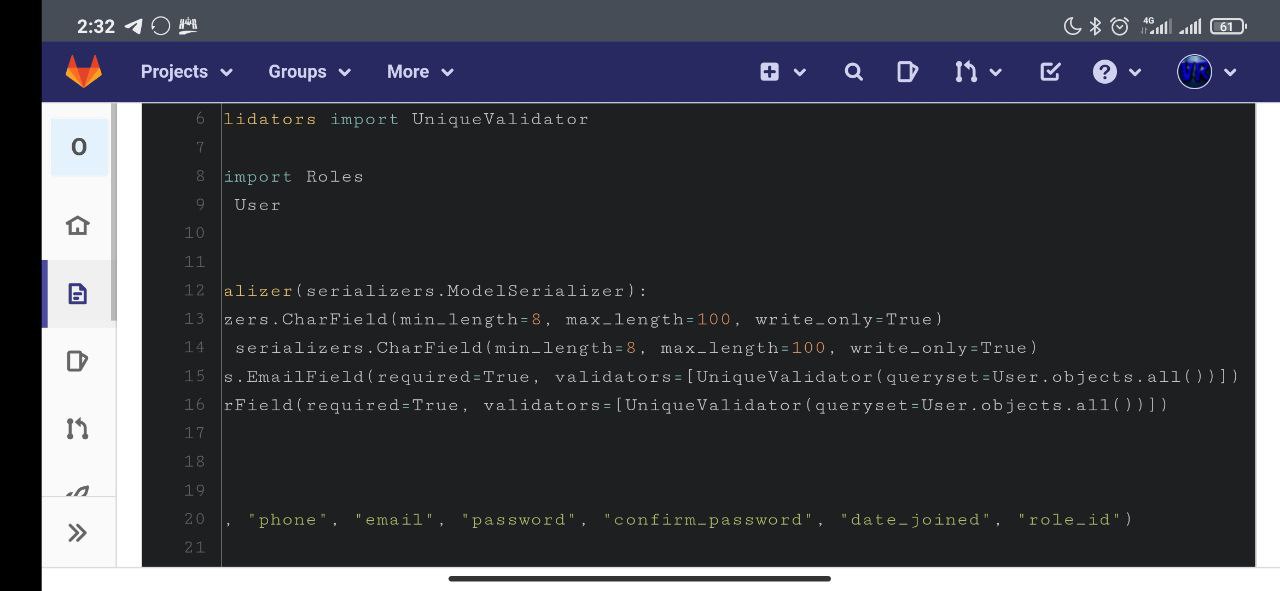Click line number 6
The height and width of the screenshot is (591, 1280).
200,119
